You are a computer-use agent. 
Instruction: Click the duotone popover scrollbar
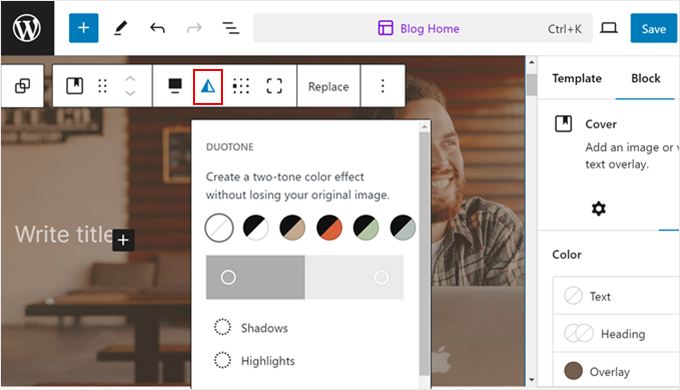point(424,253)
